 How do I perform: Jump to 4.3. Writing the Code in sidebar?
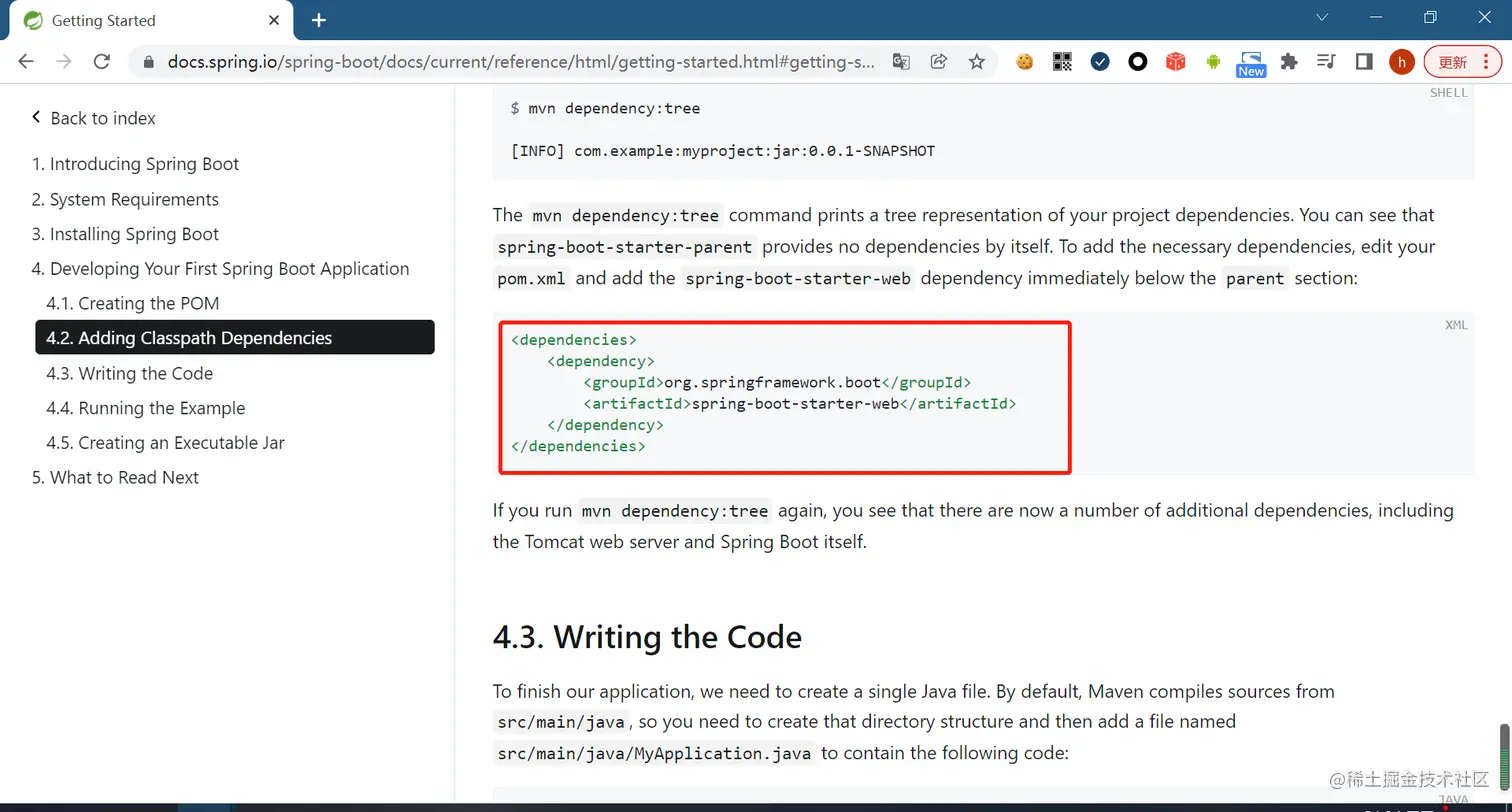pyautogui.click(x=129, y=373)
